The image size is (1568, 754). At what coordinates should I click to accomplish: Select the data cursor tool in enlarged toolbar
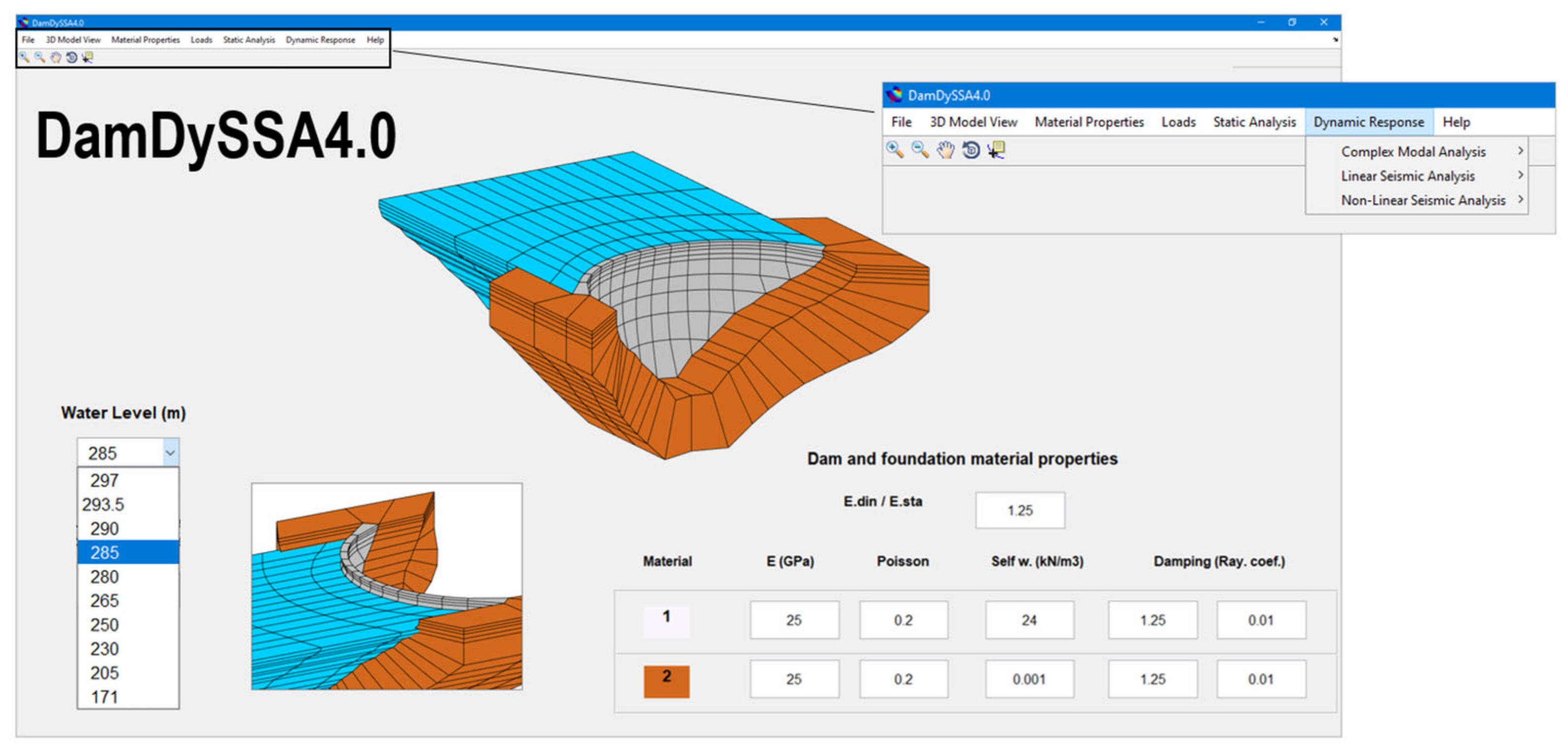coord(997,149)
